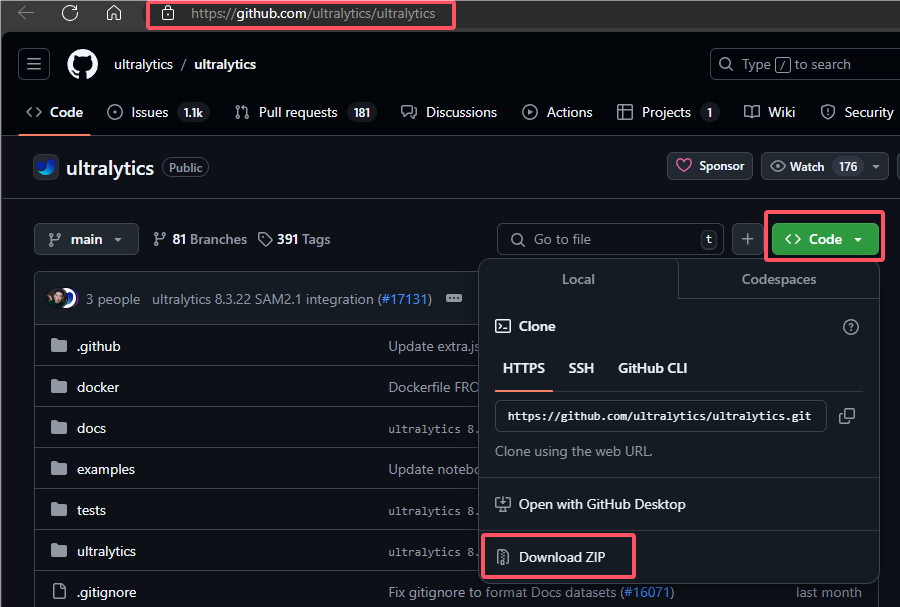900x607 pixels.
Task: Open the #16071 pull request link
Action: point(647,592)
